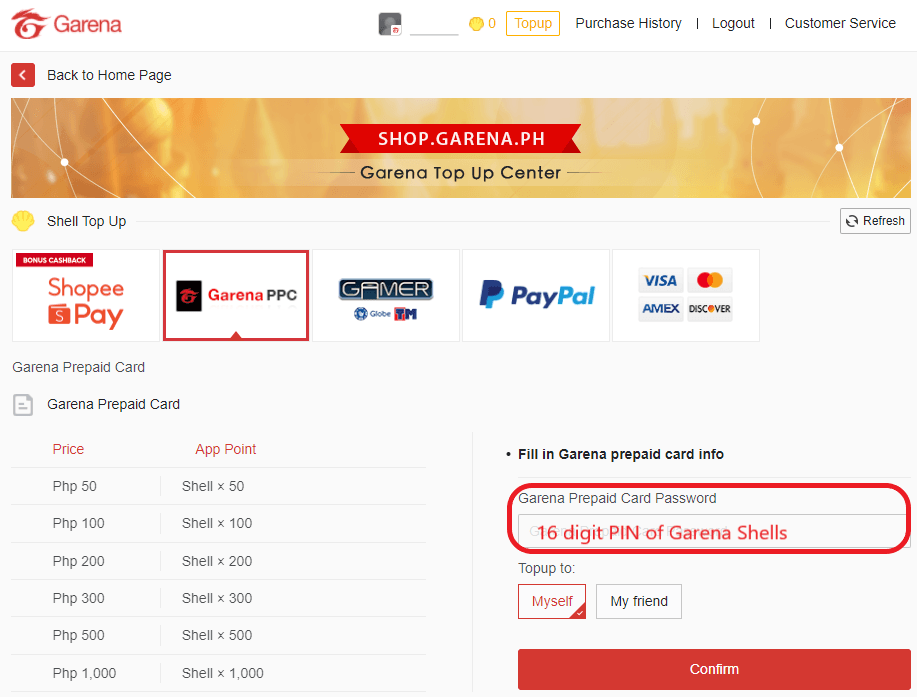This screenshot has width=917, height=697.
Task: Click the Shop.Garena.PH banner
Action: 461,148
